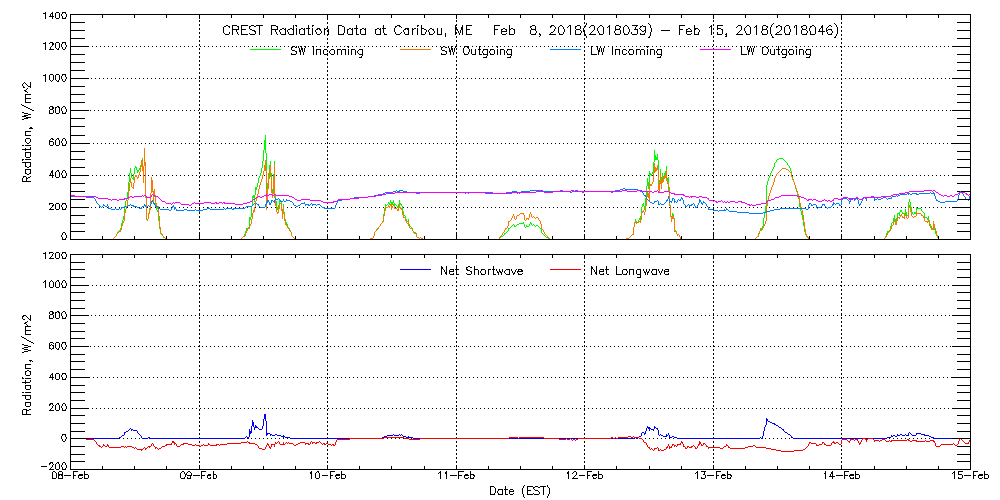Click the SW Outgoing legend label
This screenshot has width=1000, height=500.
click(476, 51)
